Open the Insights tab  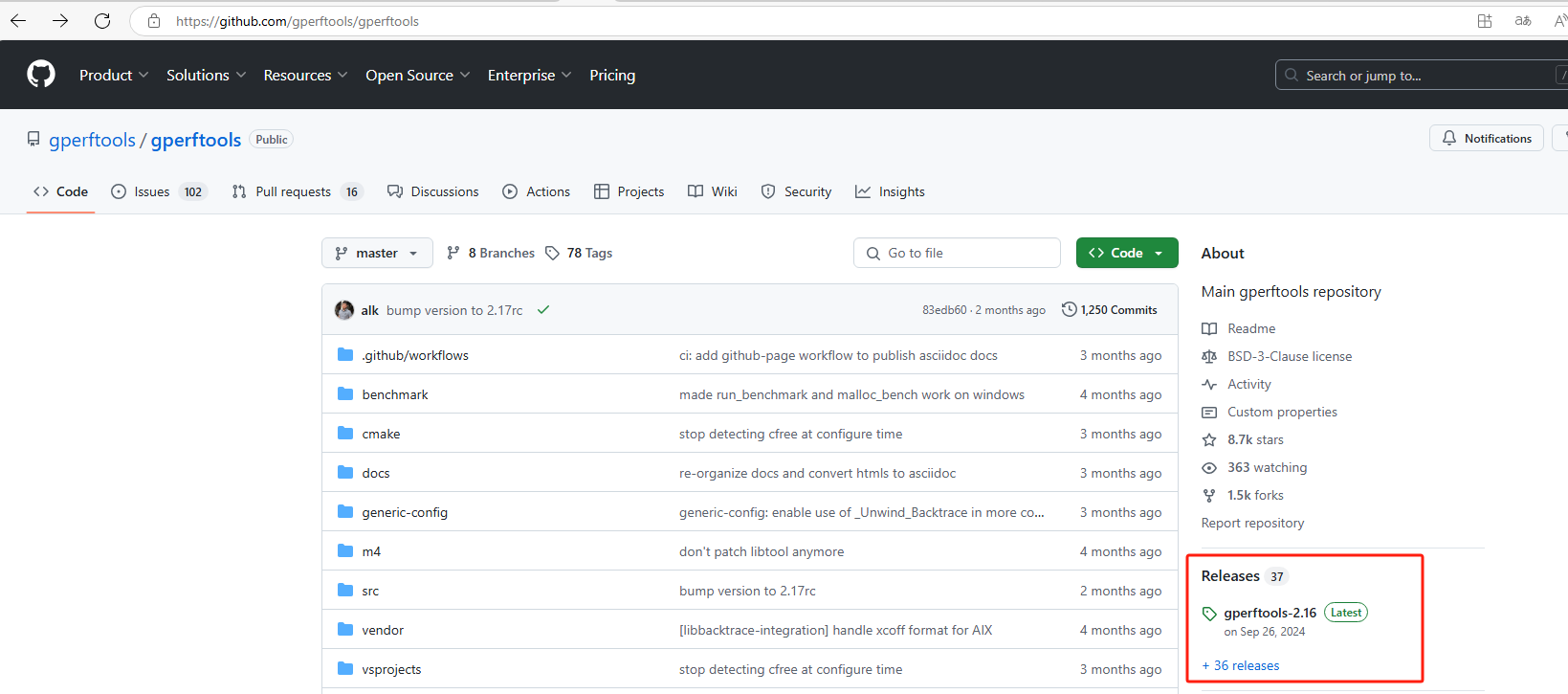(x=891, y=191)
